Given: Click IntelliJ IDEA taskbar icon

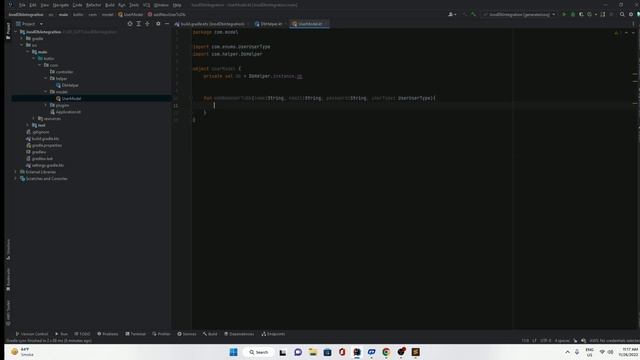Looking at the screenshot, I should [357, 352].
